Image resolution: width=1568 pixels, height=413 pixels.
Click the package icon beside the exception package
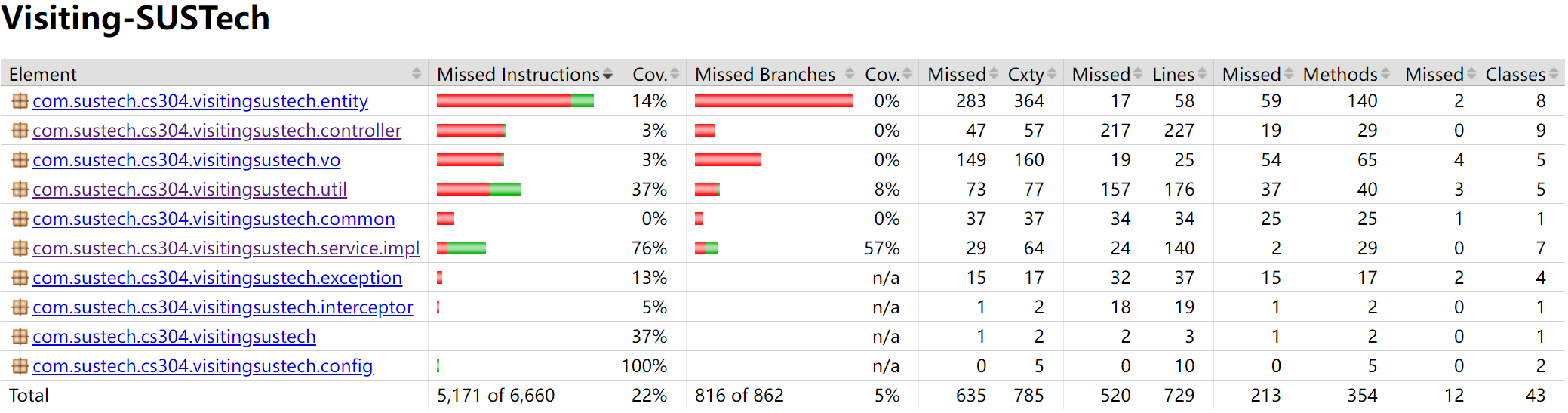coord(20,278)
